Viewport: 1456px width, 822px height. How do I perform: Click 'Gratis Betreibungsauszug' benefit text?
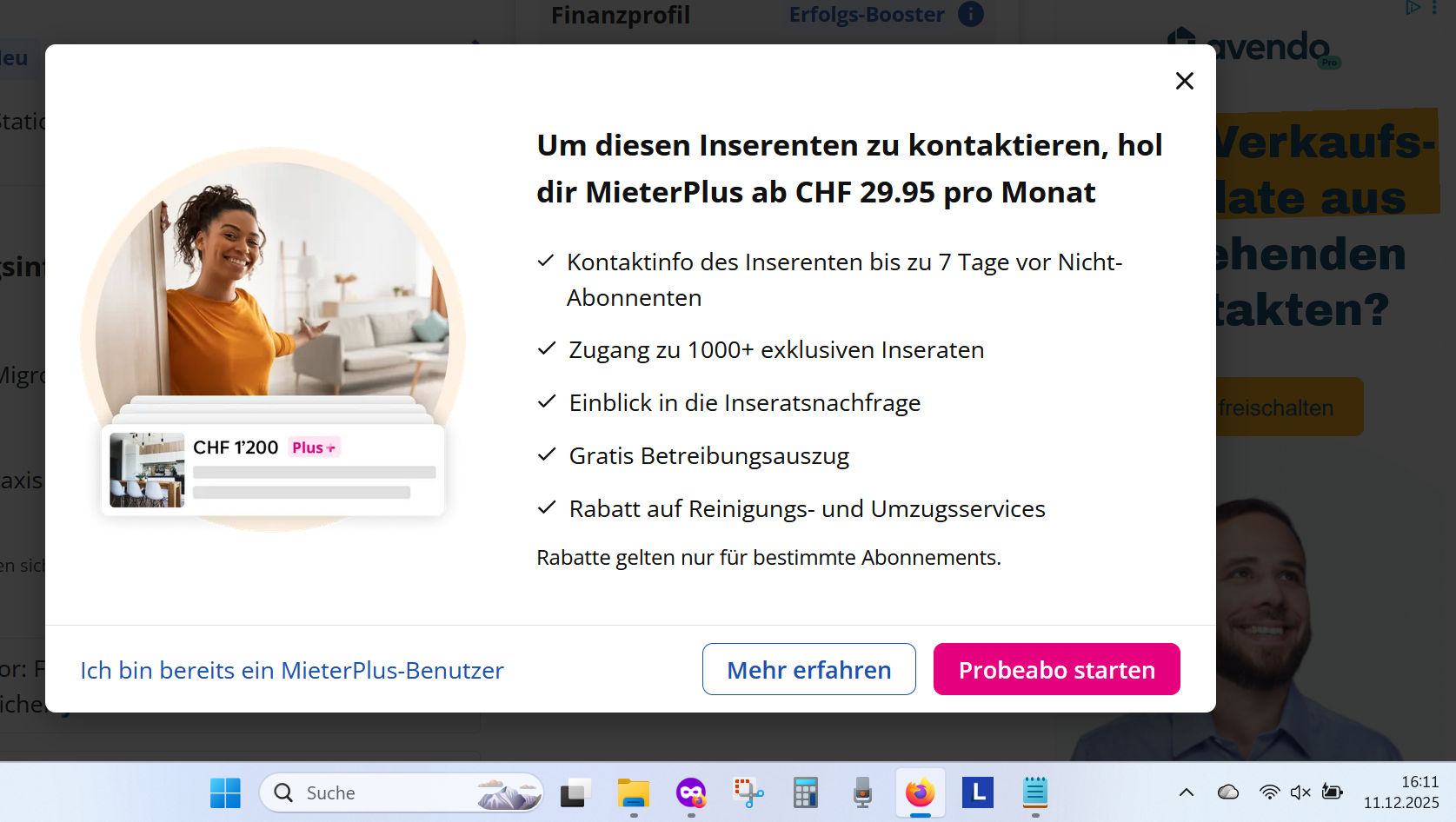[709, 455]
